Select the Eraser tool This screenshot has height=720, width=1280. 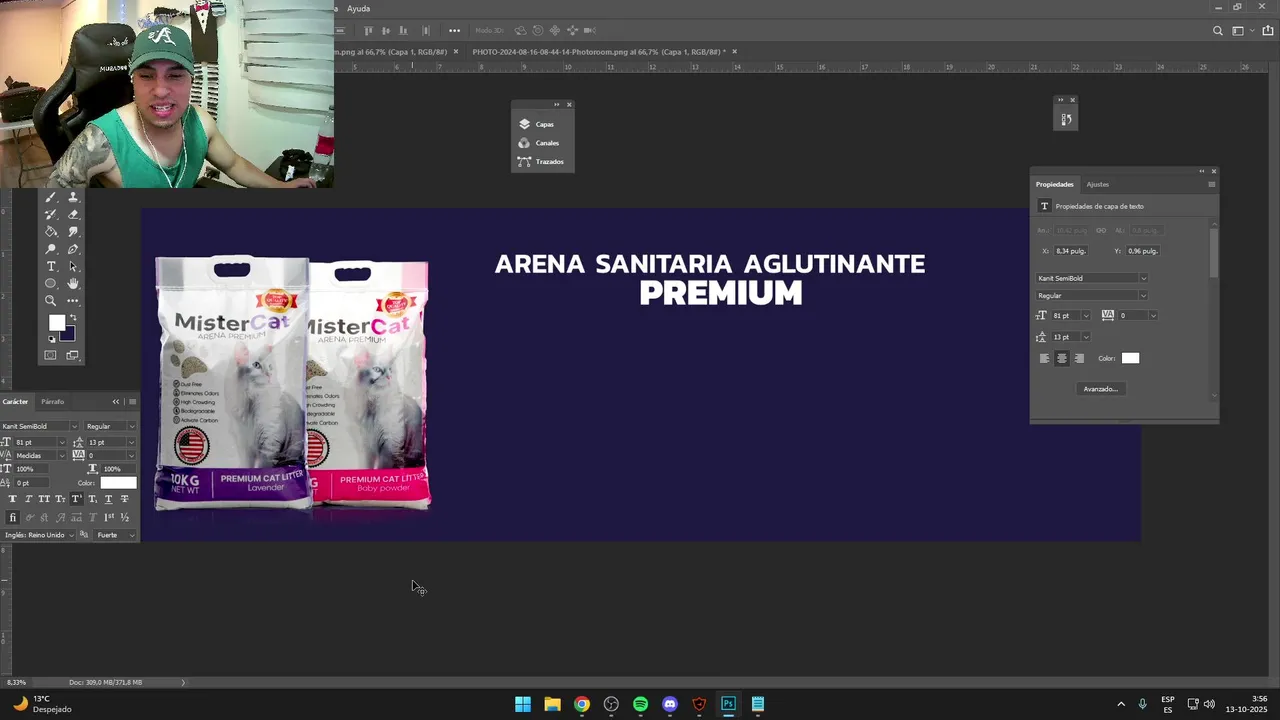[x=73, y=214]
